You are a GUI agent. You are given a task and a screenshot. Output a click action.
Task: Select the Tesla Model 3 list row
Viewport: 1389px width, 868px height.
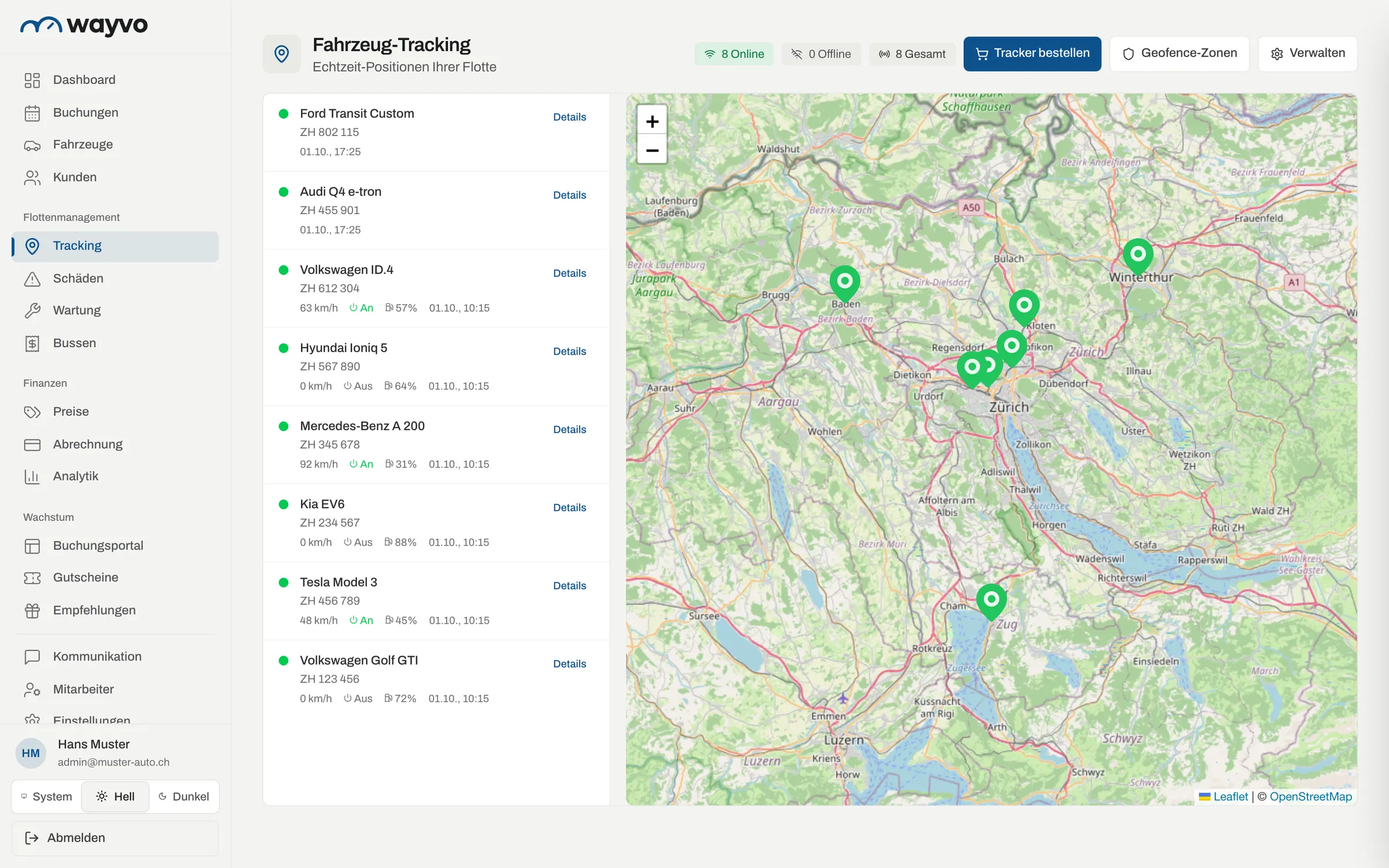436,601
